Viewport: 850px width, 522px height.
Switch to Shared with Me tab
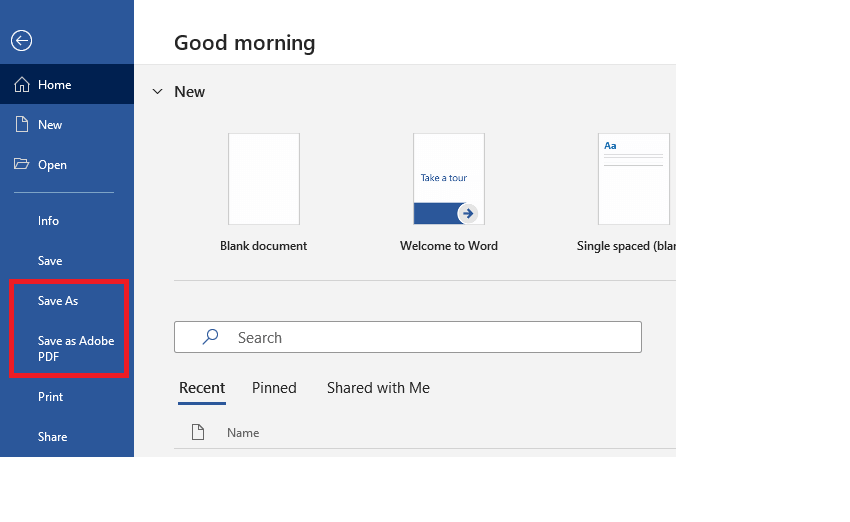pyautogui.click(x=378, y=388)
